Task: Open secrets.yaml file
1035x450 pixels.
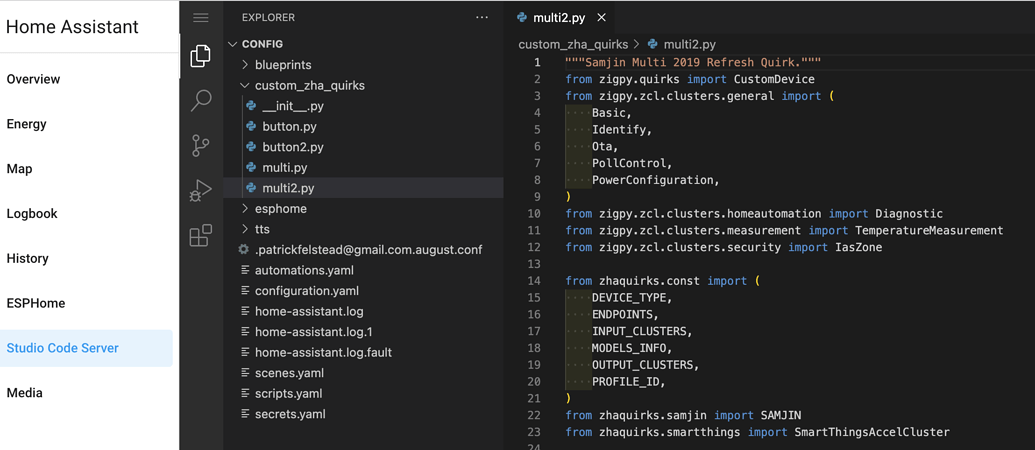Action: [290, 414]
